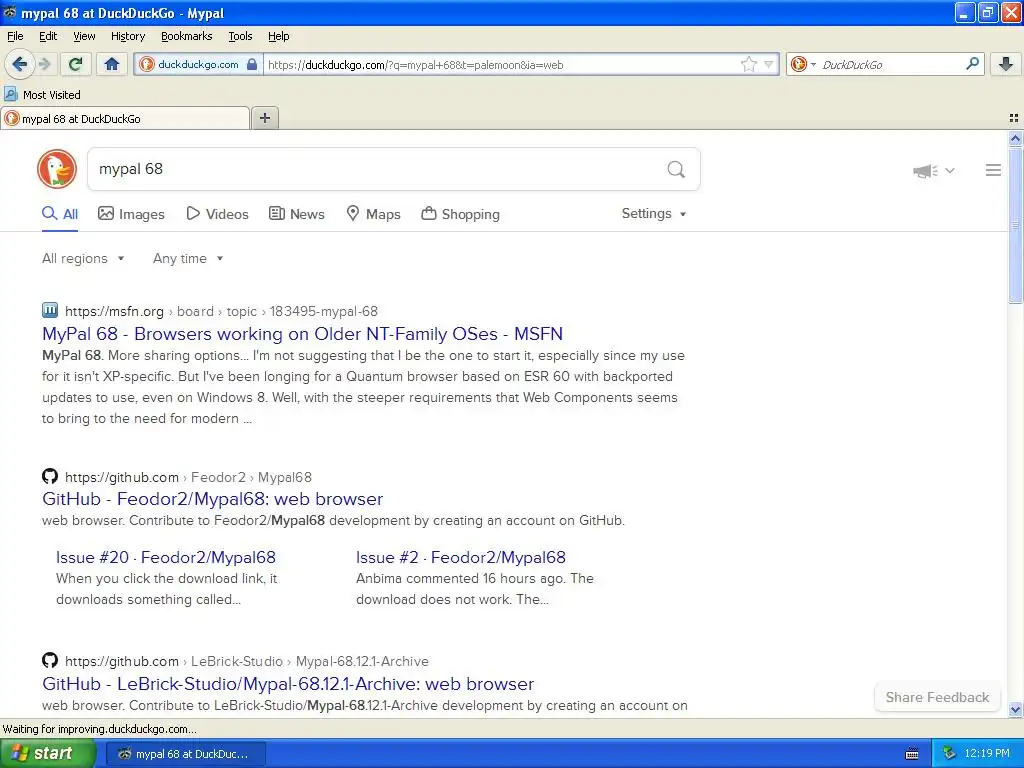
Task: Switch to News results
Action: click(x=297, y=214)
